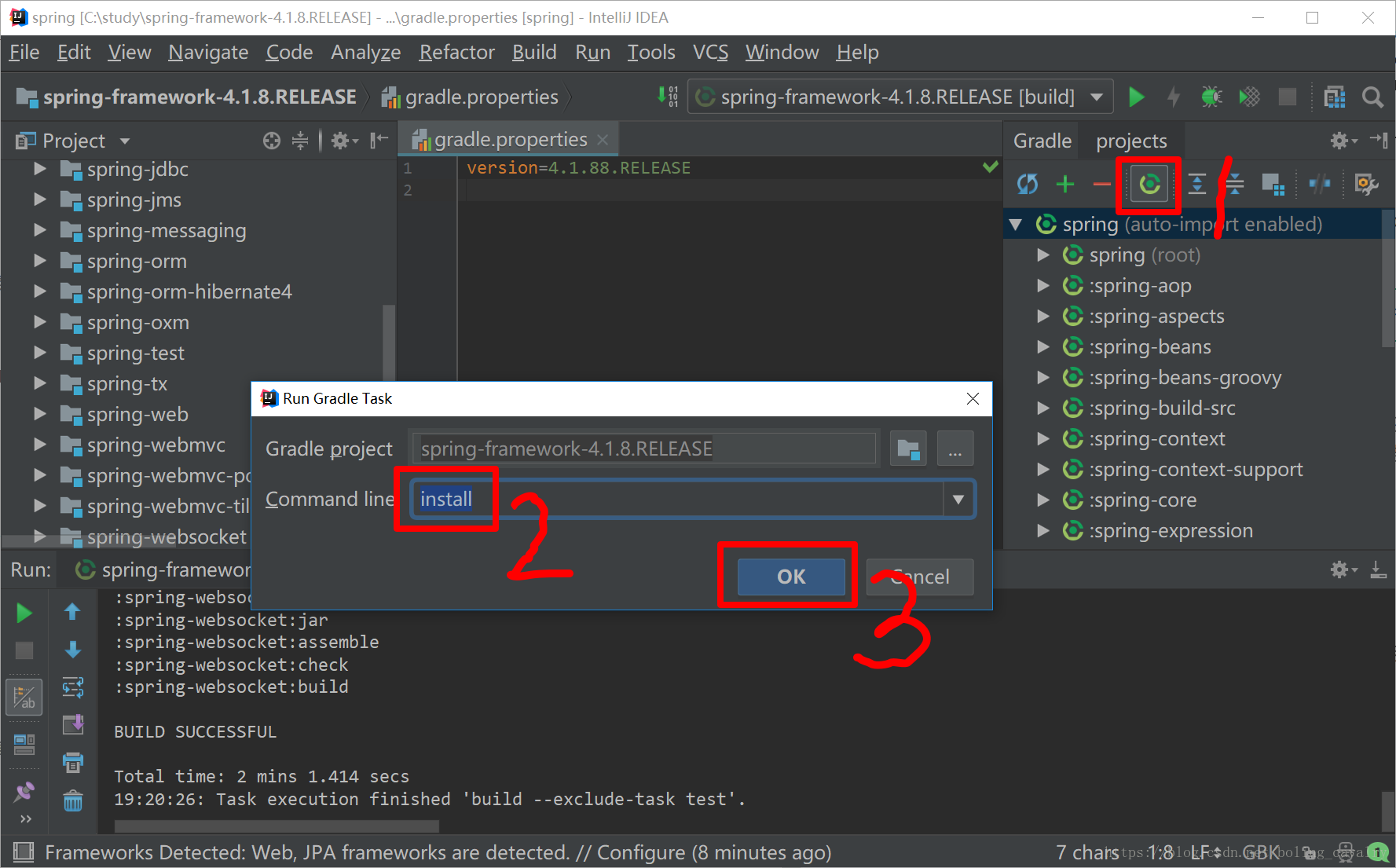Image resolution: width=1396 pixels, height=868 pixels.
Task: Detach Gradle project with minus icon
Action: [x=1101, y=185]
